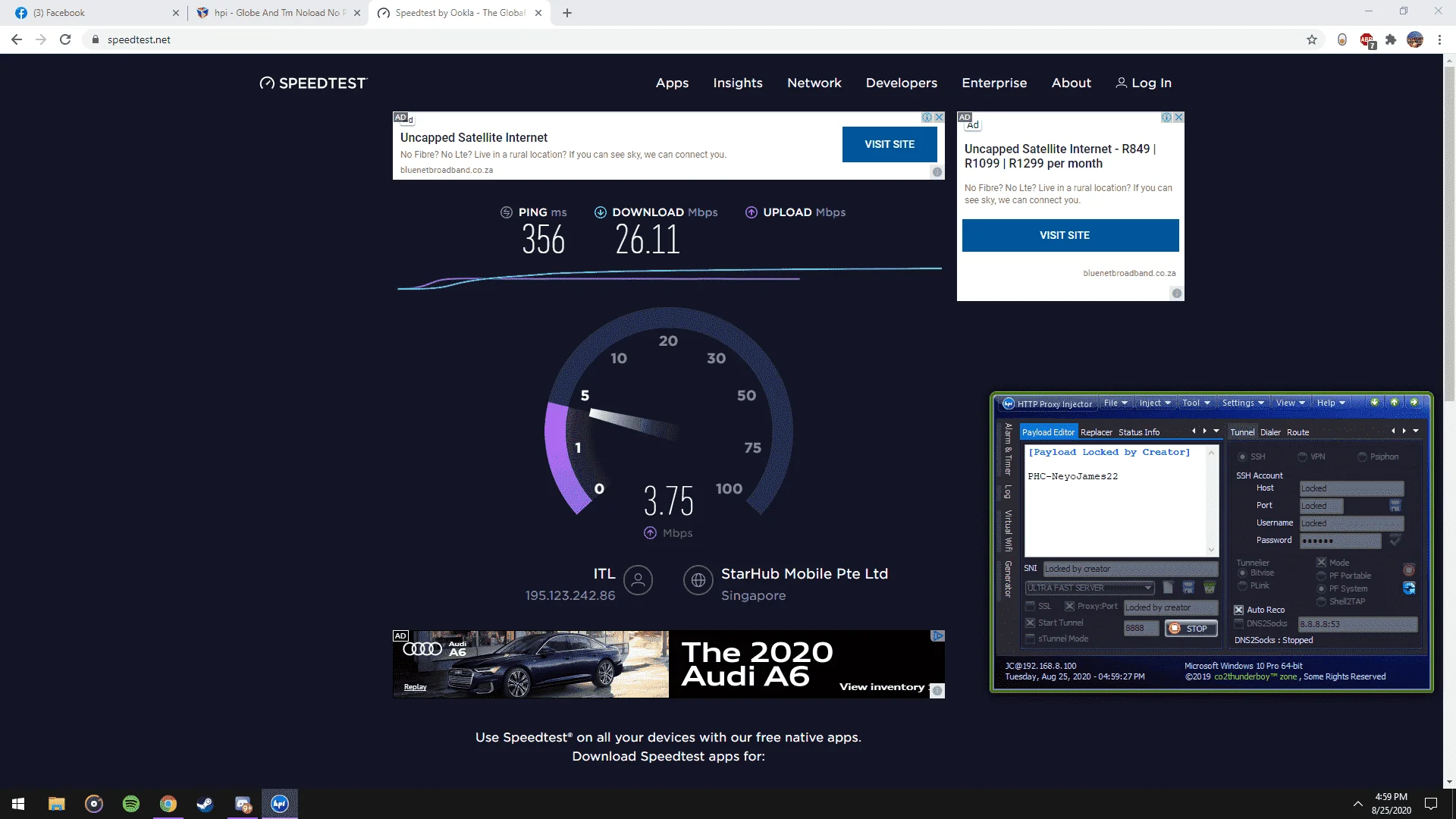Open Chrome's three-dot menu
The image size is (1456, 819).
tap(1439, 39)
